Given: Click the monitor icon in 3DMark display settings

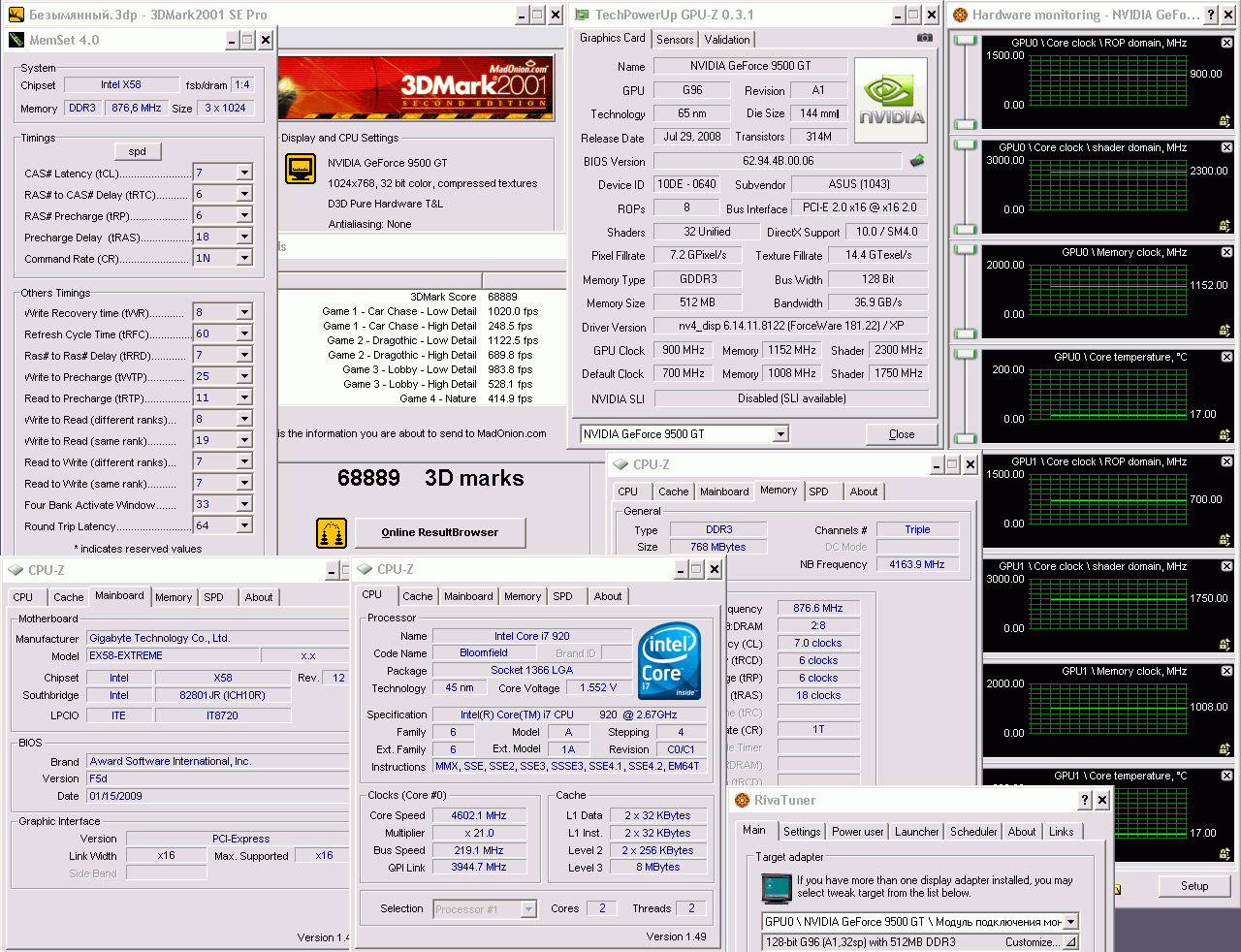Looking at the screenshot, I should click(301, 169).
